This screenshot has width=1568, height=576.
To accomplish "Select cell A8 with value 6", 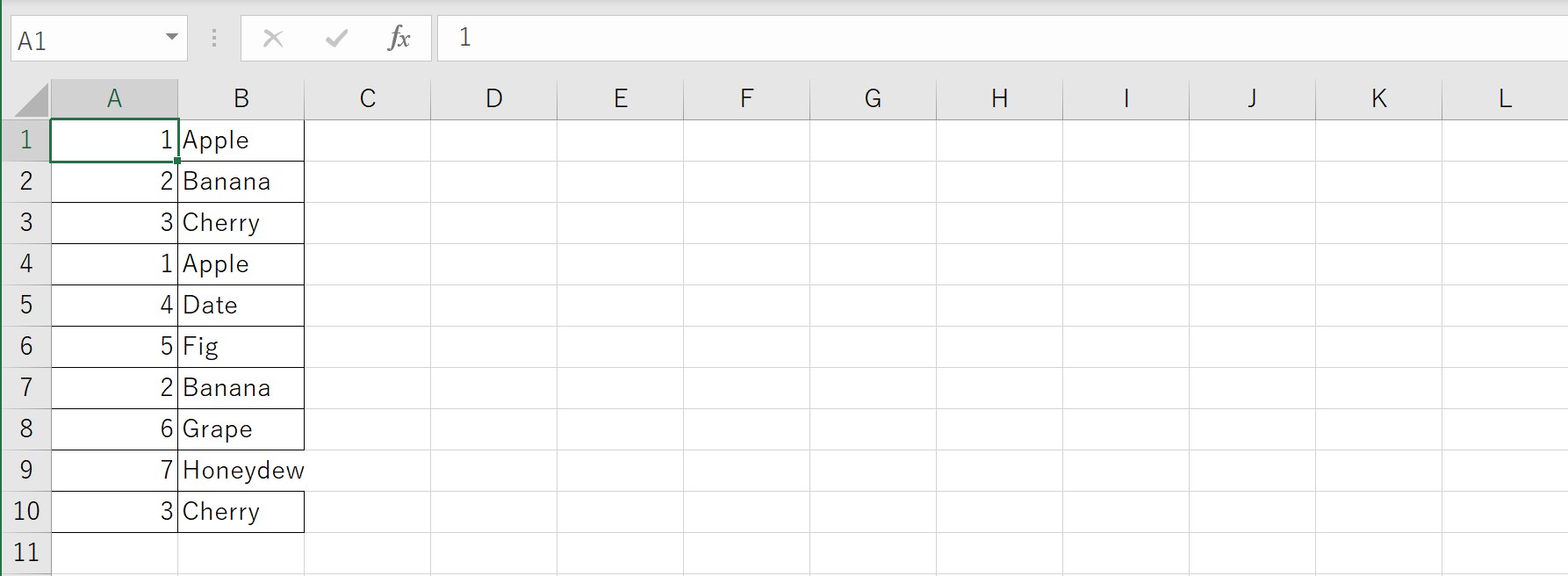I will click(x=114, y=429).
